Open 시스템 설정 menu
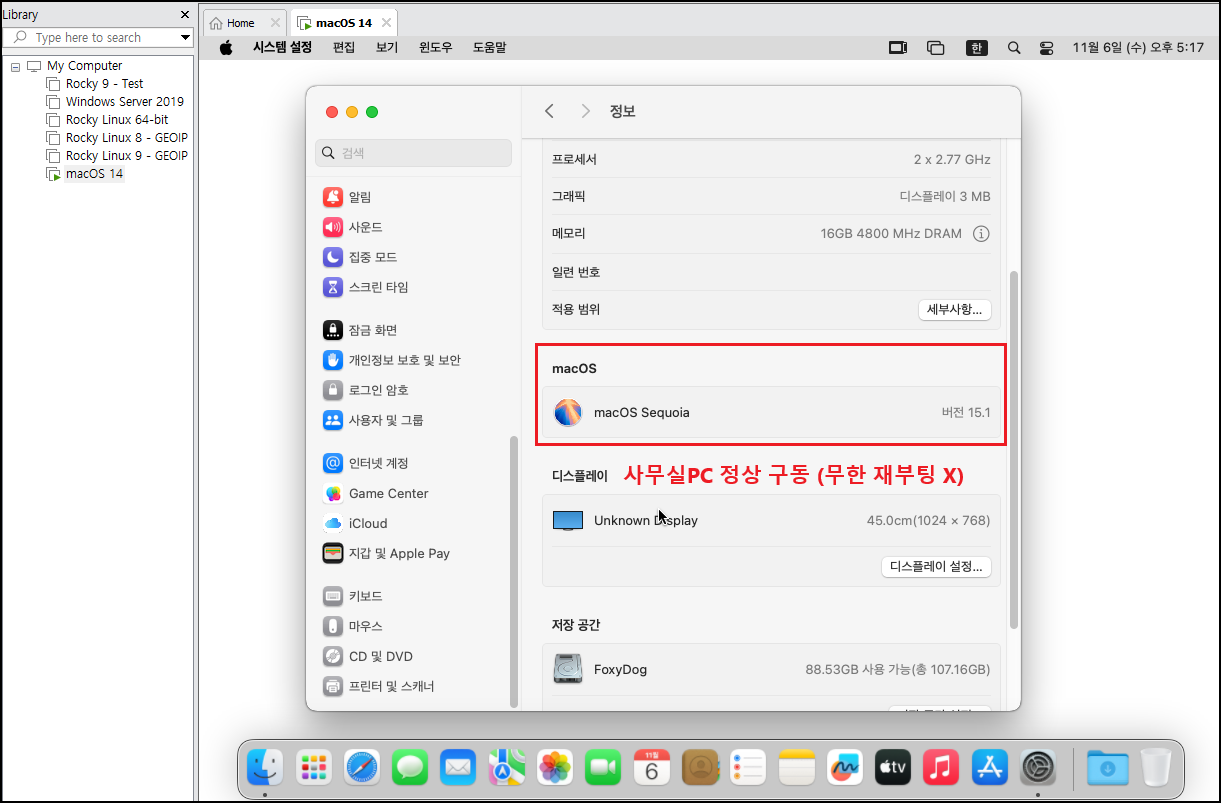Screen dimensions: 1221x803 pos(282,47)
